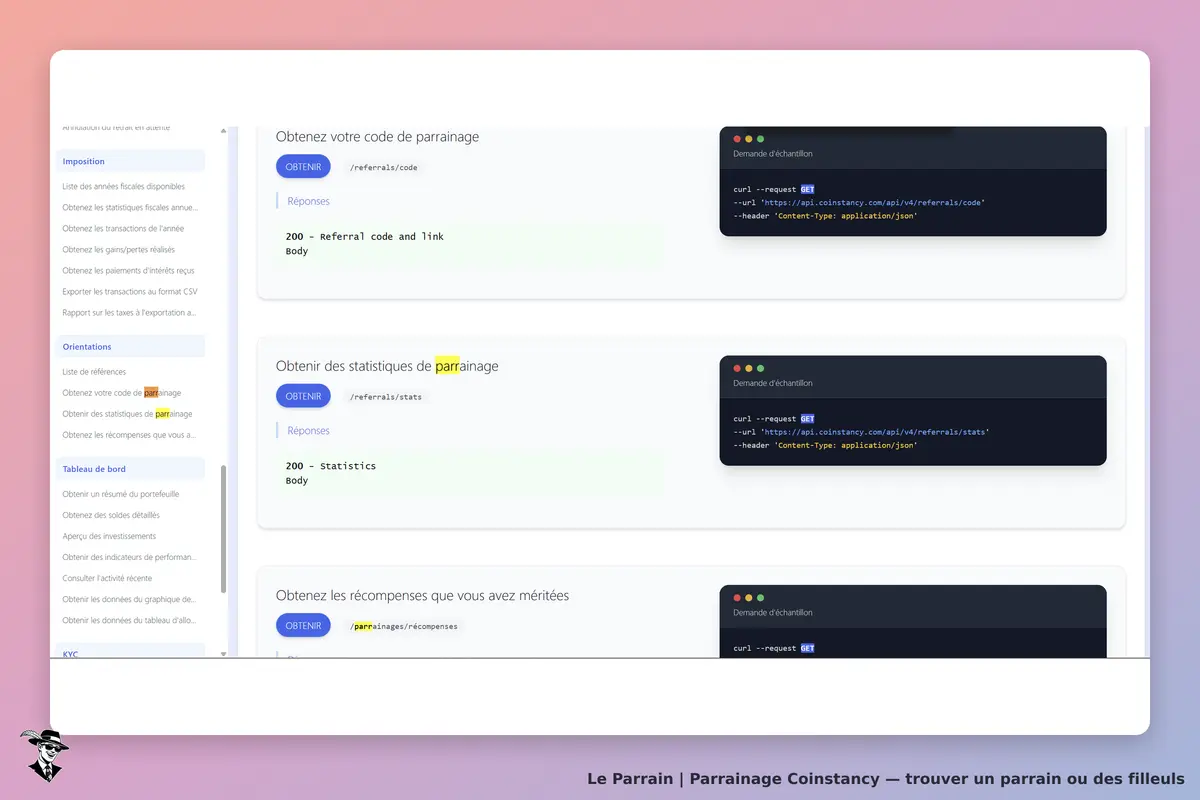Click heading 'Obtenez les récompenses que vous avez méritées'
Viewport: 1200px width, 800px height.
click(422, 595)
